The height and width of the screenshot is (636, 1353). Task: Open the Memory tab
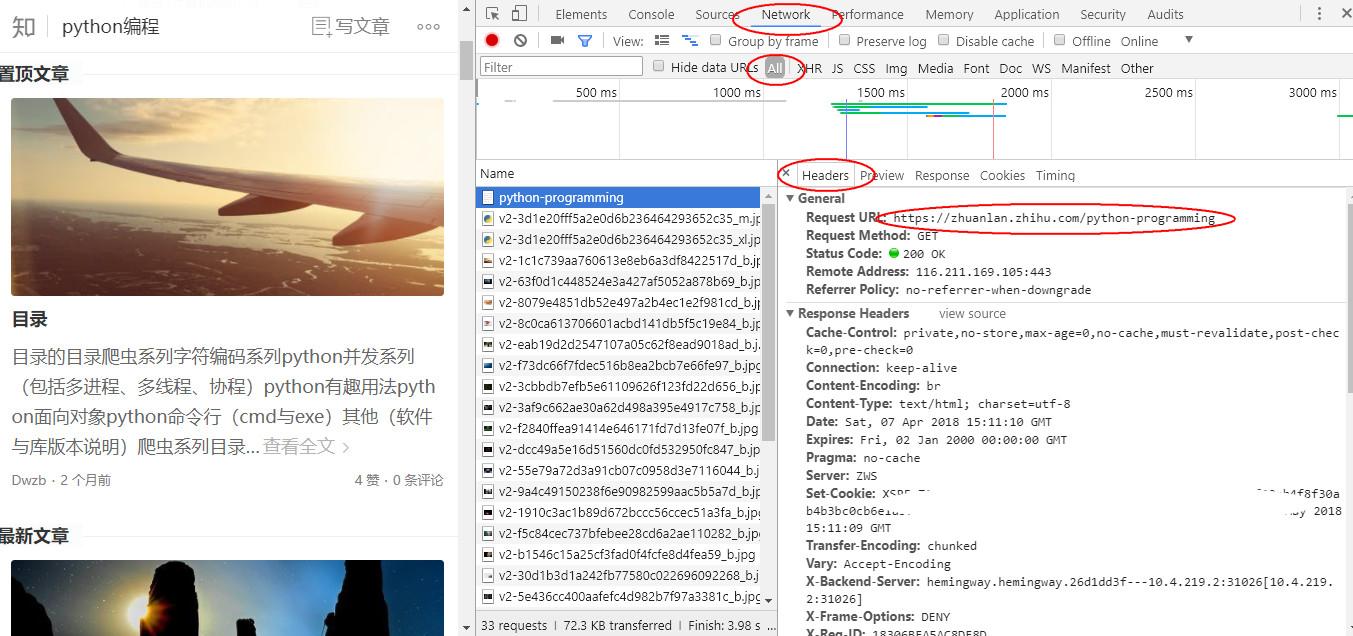pos(949,14)
